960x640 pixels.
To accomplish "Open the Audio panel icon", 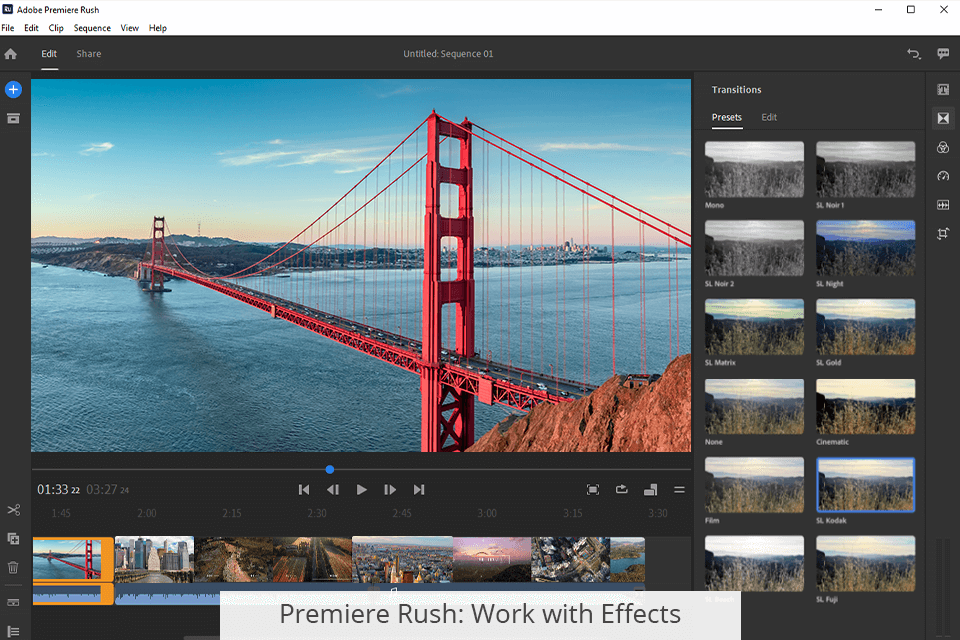I will coord(943,205).
